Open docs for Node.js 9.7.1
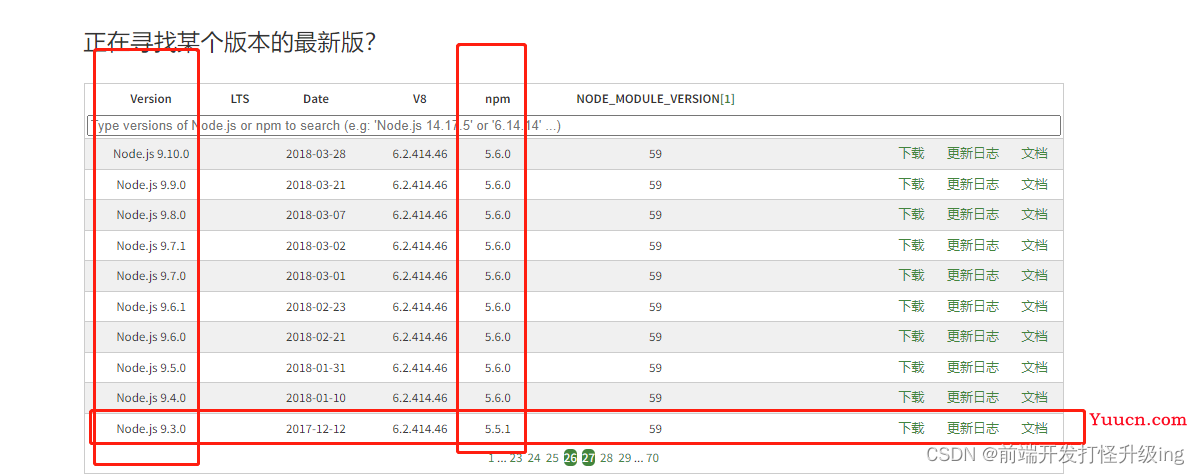The image size is (1199, 474). coord(1035,245)
